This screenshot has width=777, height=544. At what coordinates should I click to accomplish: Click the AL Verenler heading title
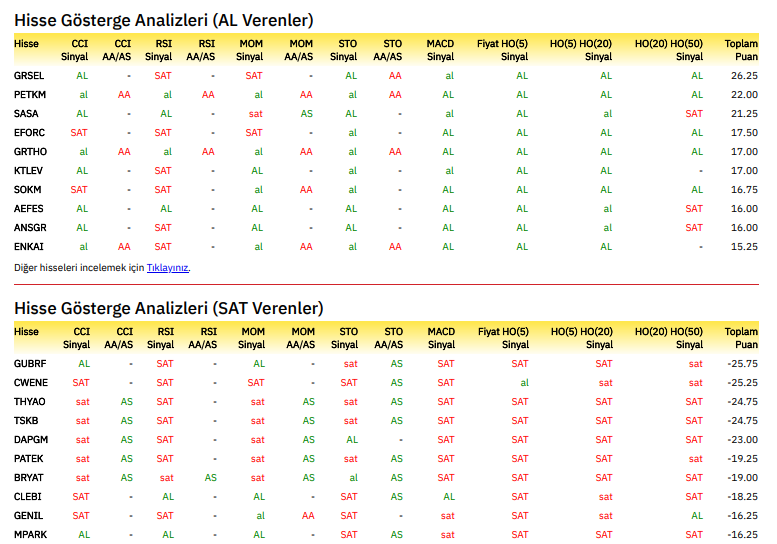164,20
